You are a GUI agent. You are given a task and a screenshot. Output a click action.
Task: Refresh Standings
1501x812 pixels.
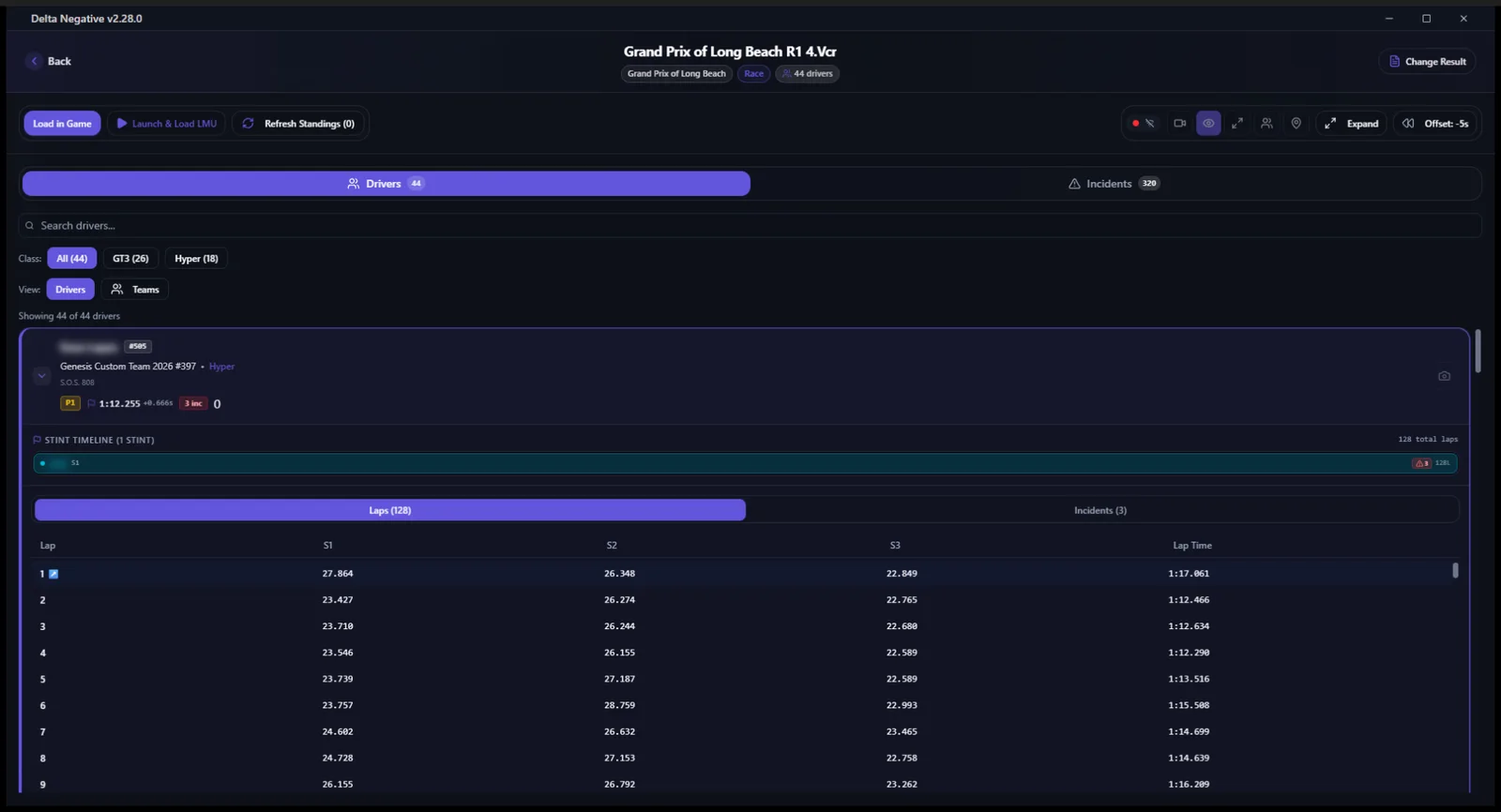point(298,124)
